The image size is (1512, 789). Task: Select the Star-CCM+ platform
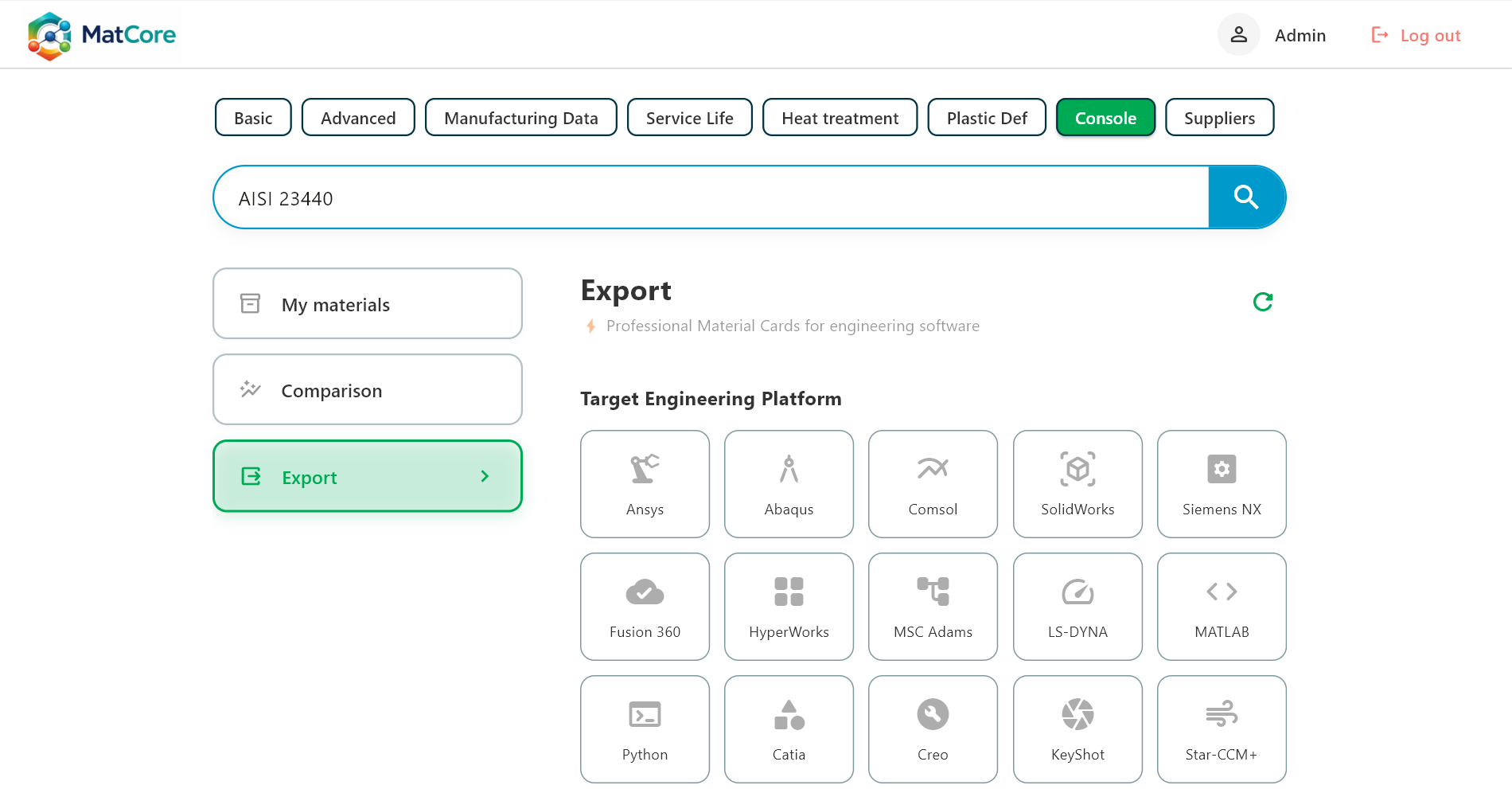[x=1222, y=729]
